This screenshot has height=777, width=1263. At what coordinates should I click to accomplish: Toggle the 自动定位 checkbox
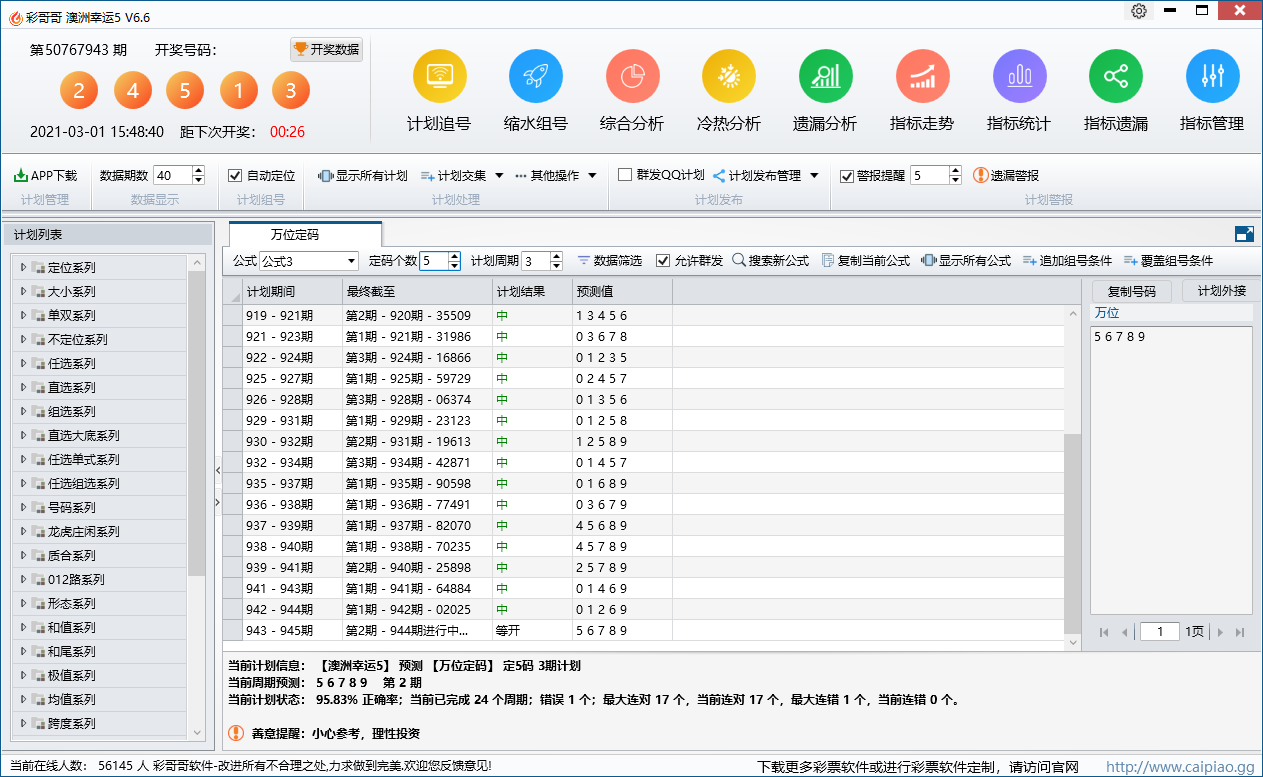tap(236, 176)
